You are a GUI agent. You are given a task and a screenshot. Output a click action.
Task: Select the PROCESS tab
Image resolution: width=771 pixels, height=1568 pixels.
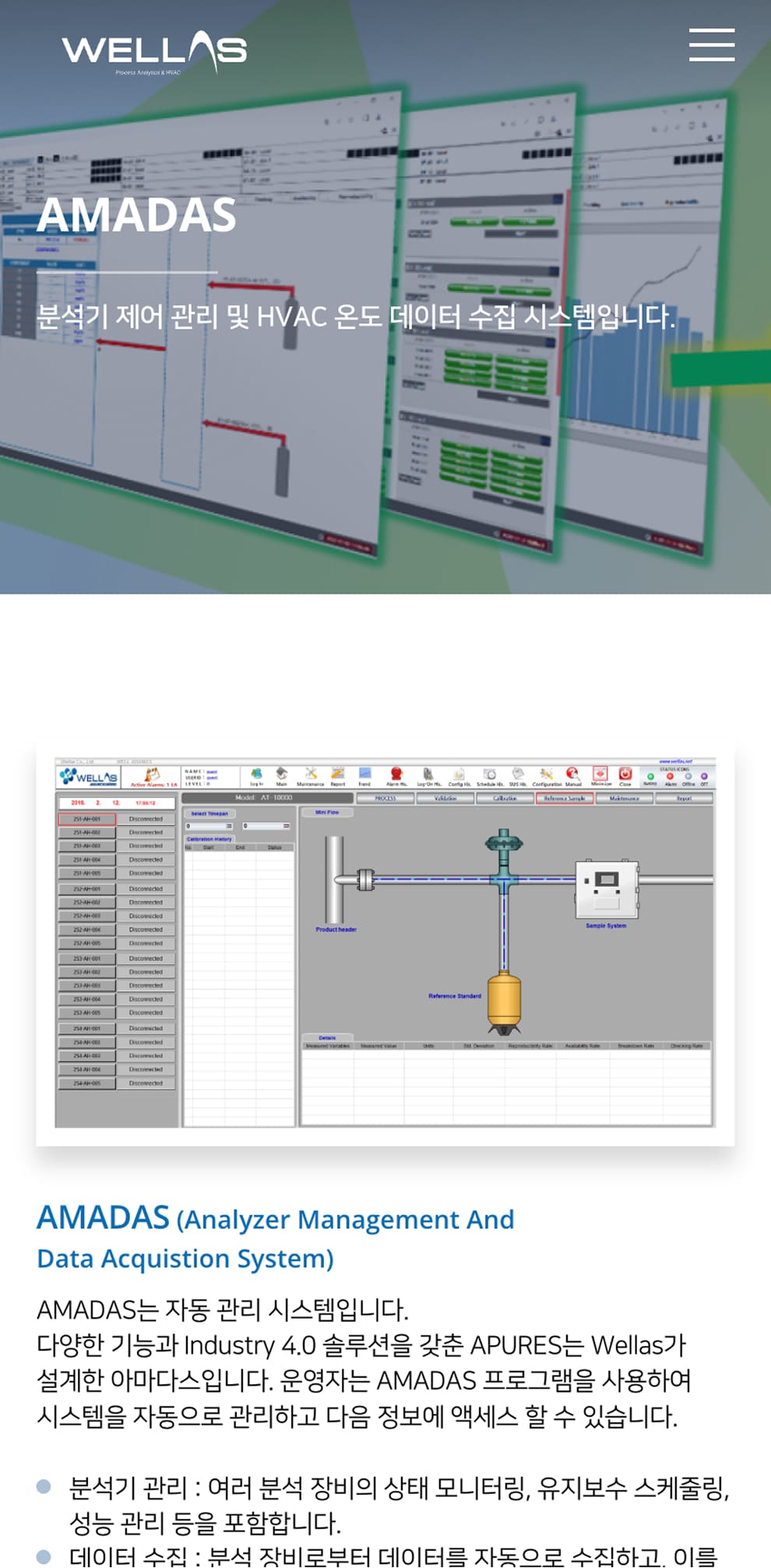point(385,798)
